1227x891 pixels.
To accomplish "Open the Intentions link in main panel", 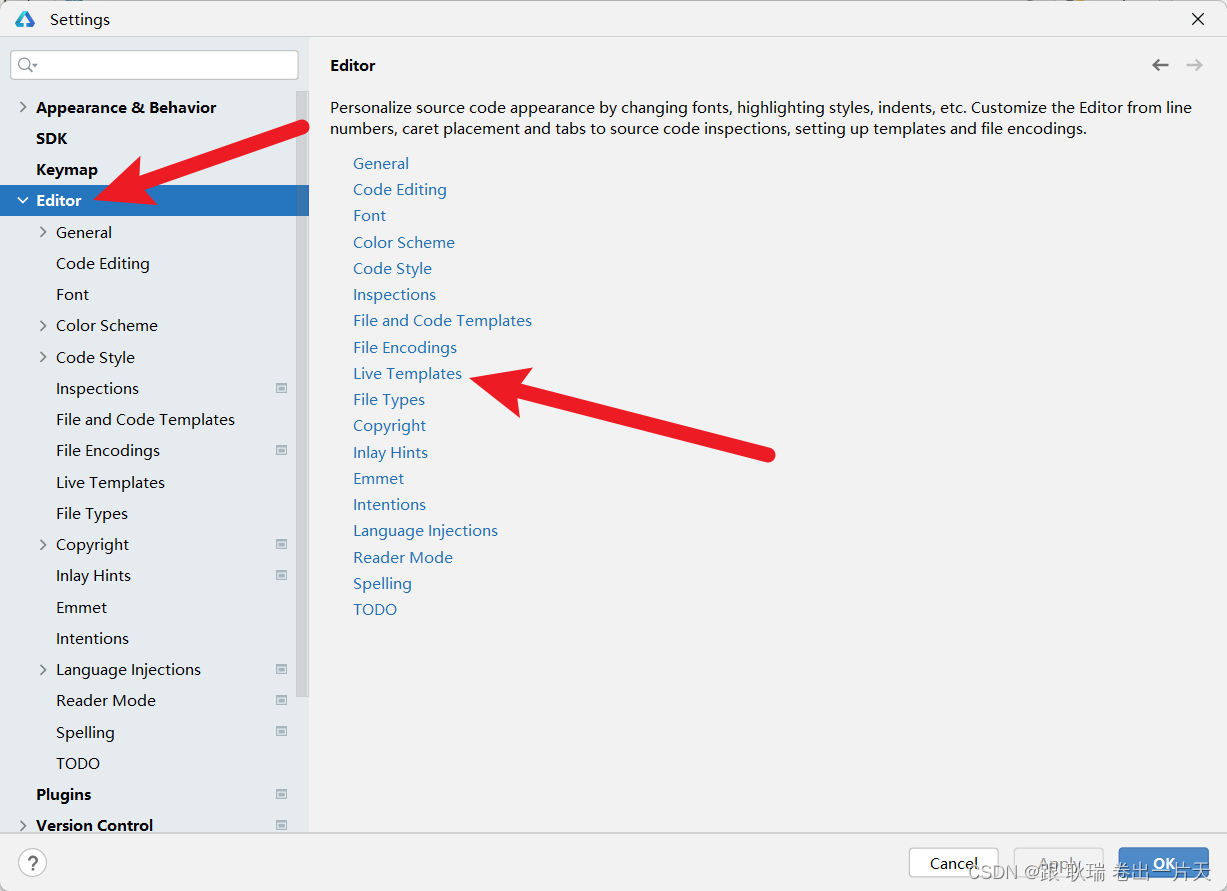I will pos(389,504).
